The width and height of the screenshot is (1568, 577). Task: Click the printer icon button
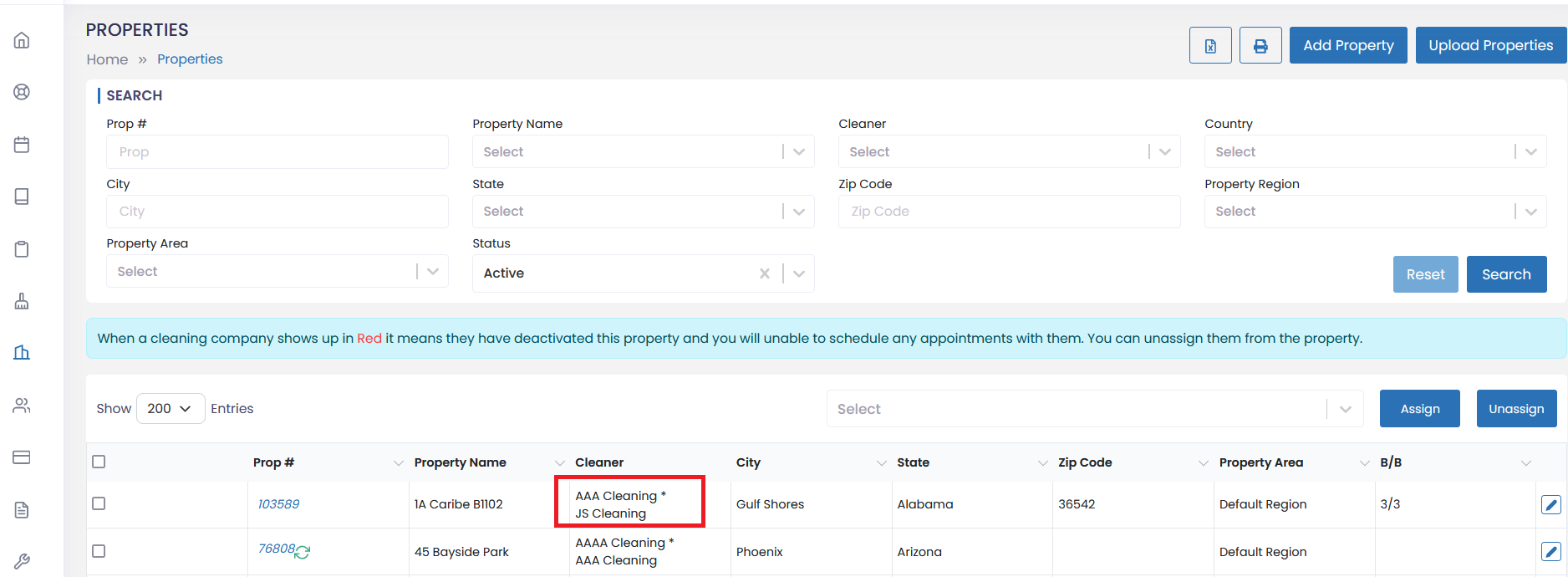click(x=1260, y=45)
